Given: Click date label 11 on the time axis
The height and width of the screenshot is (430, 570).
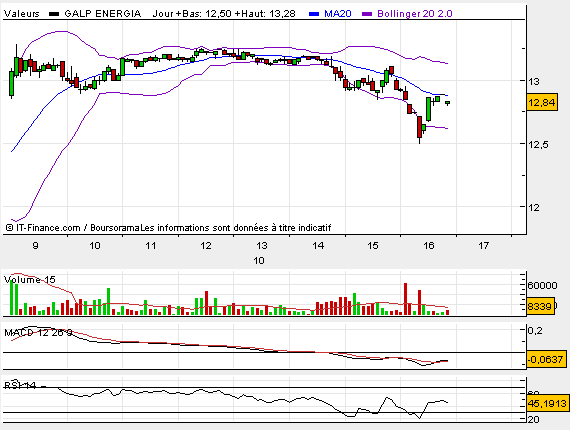Looking at the screenshot, I should (x=150, y=246).
